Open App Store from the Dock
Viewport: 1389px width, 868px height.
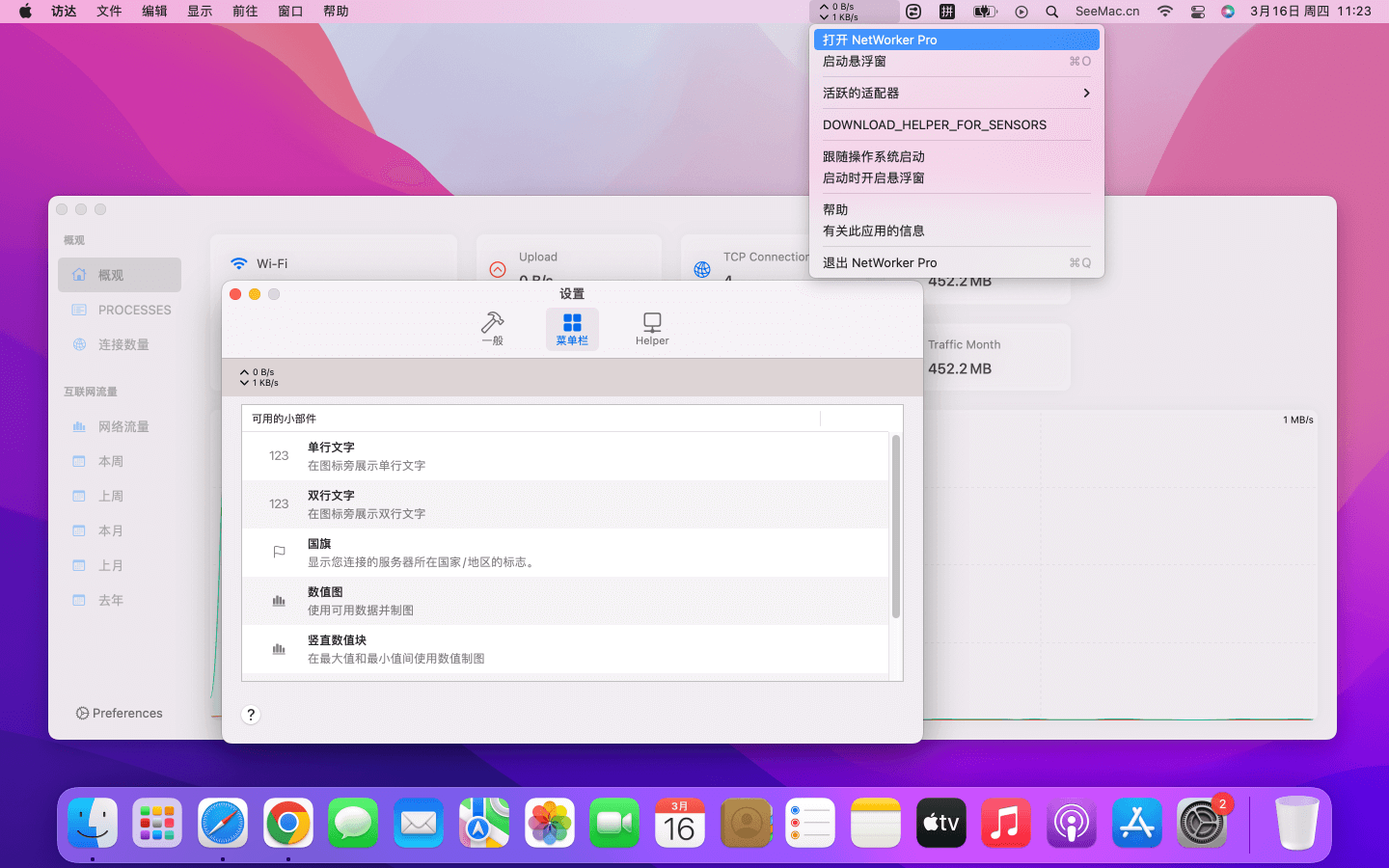tap(1137, 823)
